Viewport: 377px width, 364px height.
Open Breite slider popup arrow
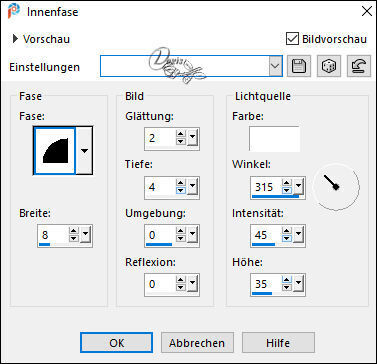86,235
